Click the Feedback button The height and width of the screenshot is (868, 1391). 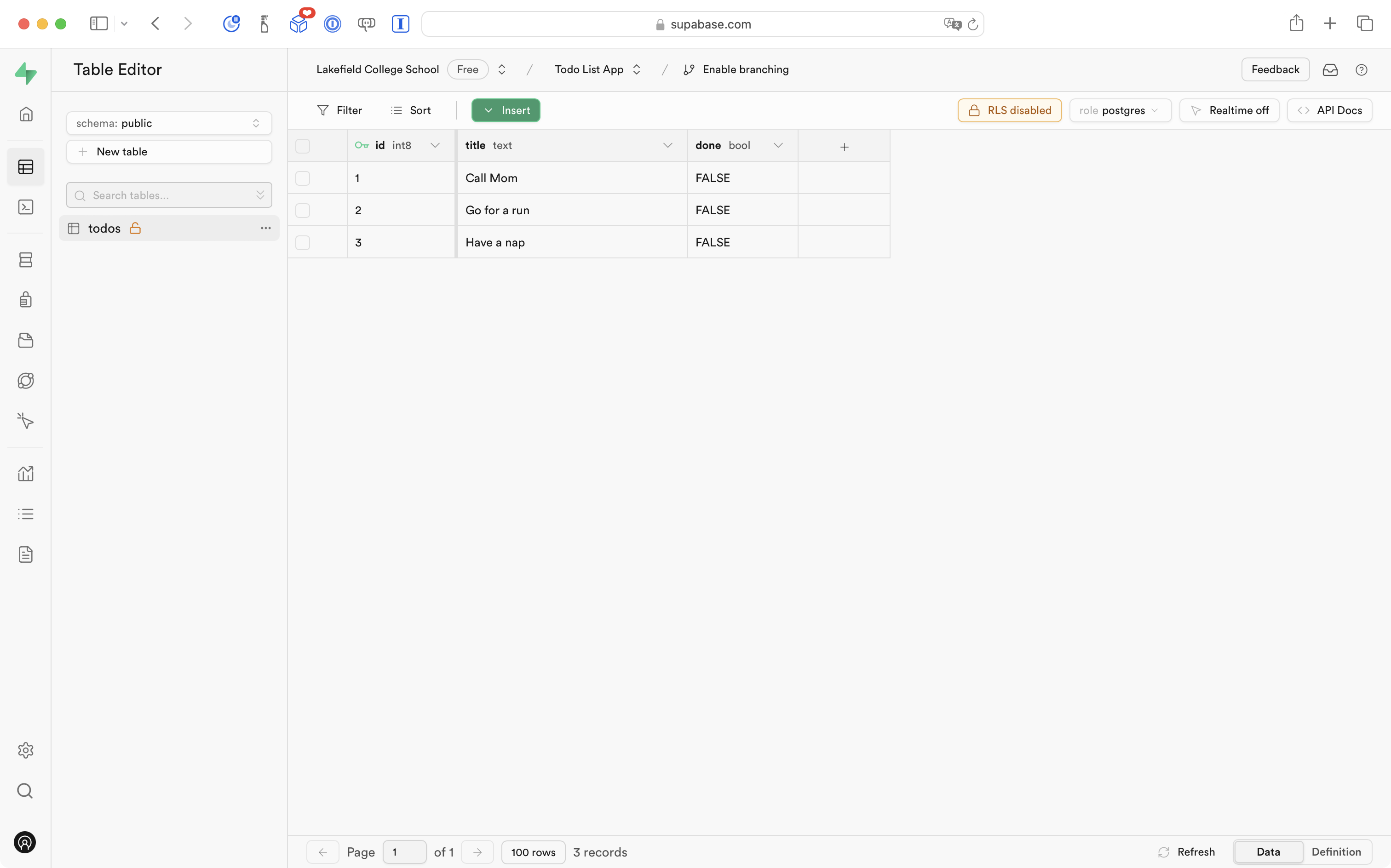coord(1275,69)
